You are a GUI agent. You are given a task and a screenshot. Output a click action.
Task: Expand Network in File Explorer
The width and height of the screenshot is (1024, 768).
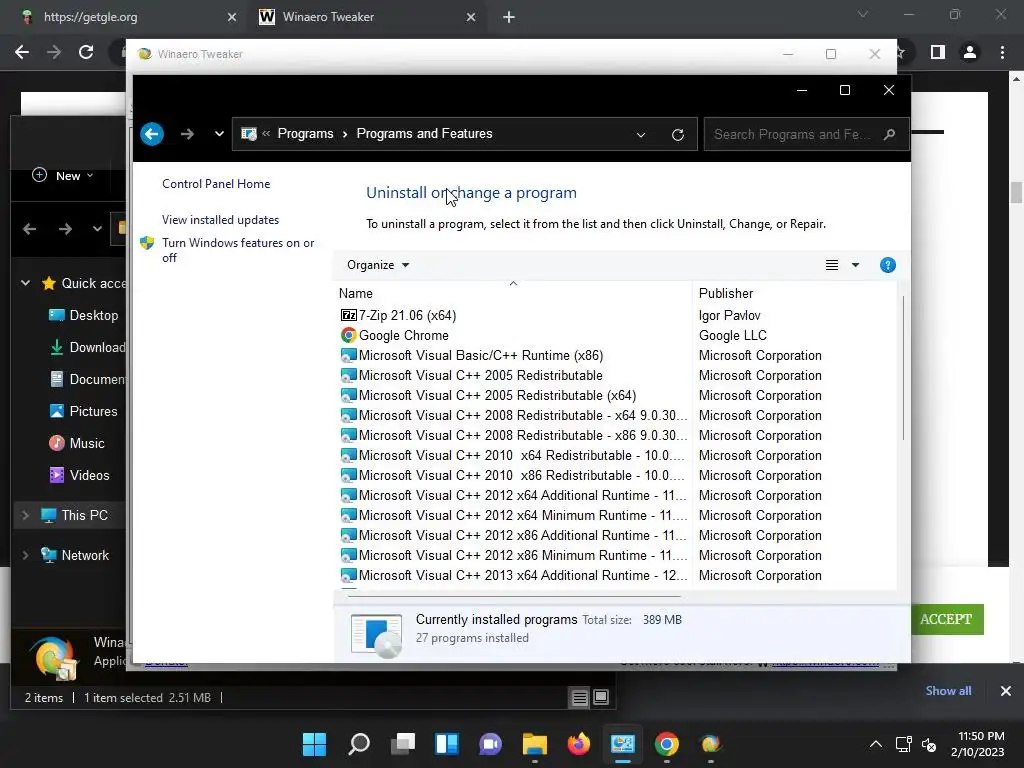[x=25, y=555]
